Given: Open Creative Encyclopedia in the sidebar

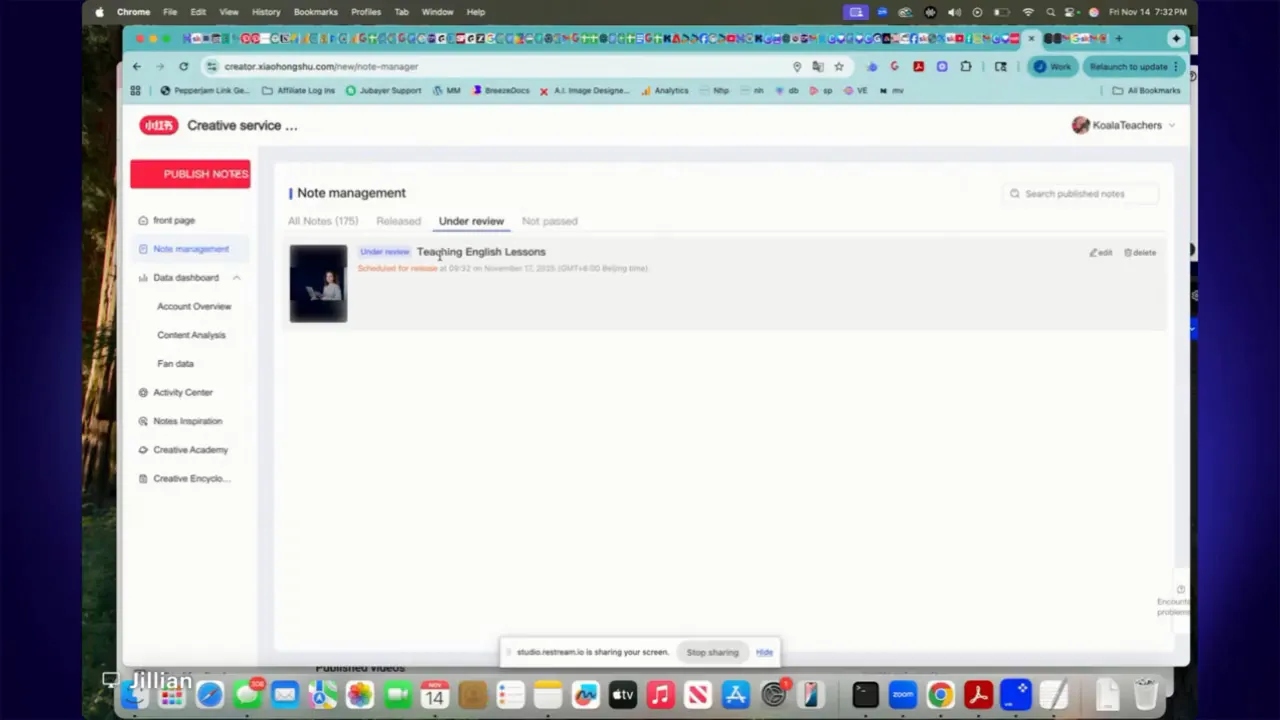Looking at the screenshot, I should point(191,479).
